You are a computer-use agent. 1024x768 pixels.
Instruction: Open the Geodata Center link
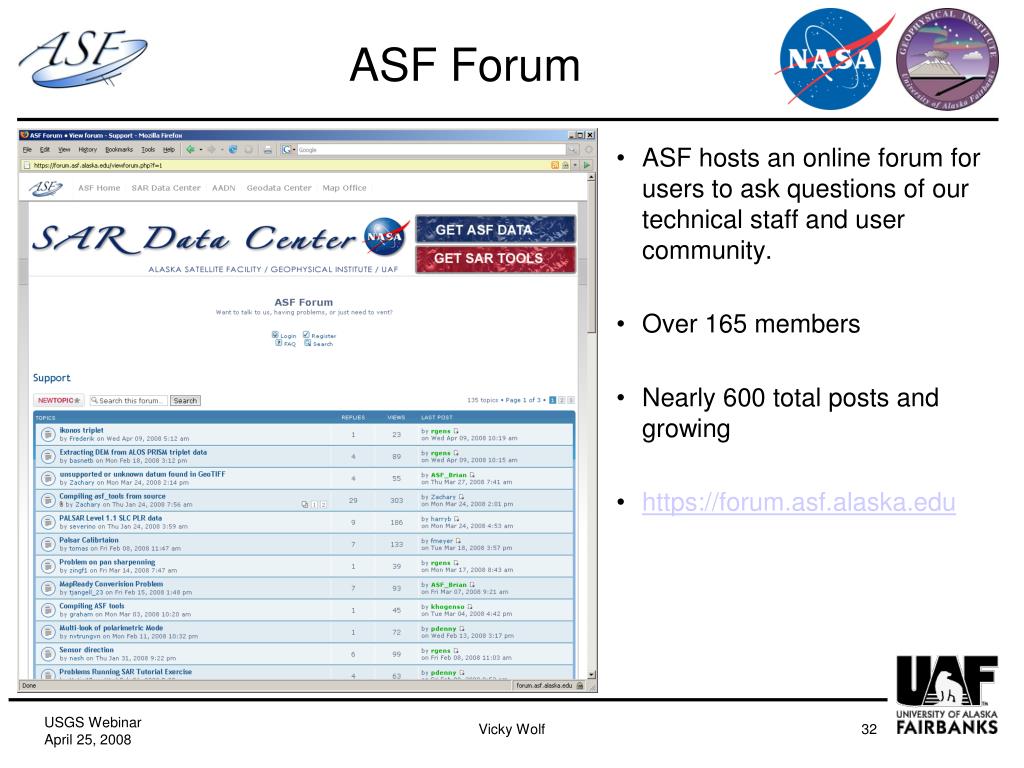(279, 188)
